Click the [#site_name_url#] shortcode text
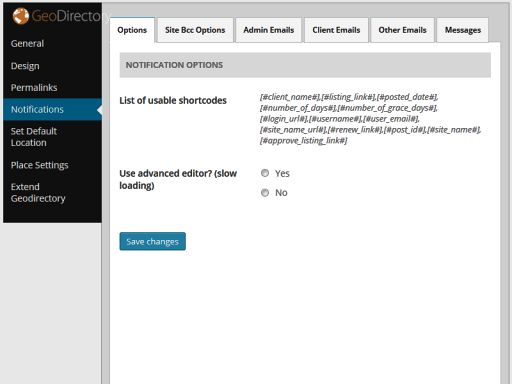The height and width of the screenshot is (384, 512). click(x=293, y=130)
